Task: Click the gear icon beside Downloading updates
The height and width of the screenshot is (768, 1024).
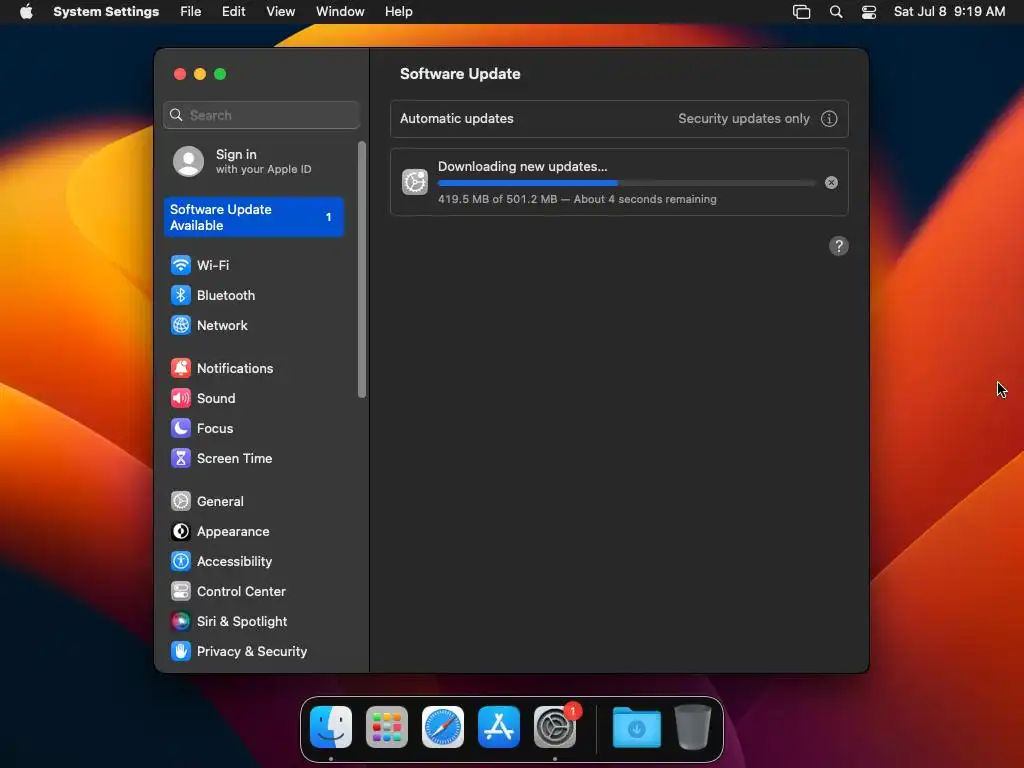Action: (415, 182)
